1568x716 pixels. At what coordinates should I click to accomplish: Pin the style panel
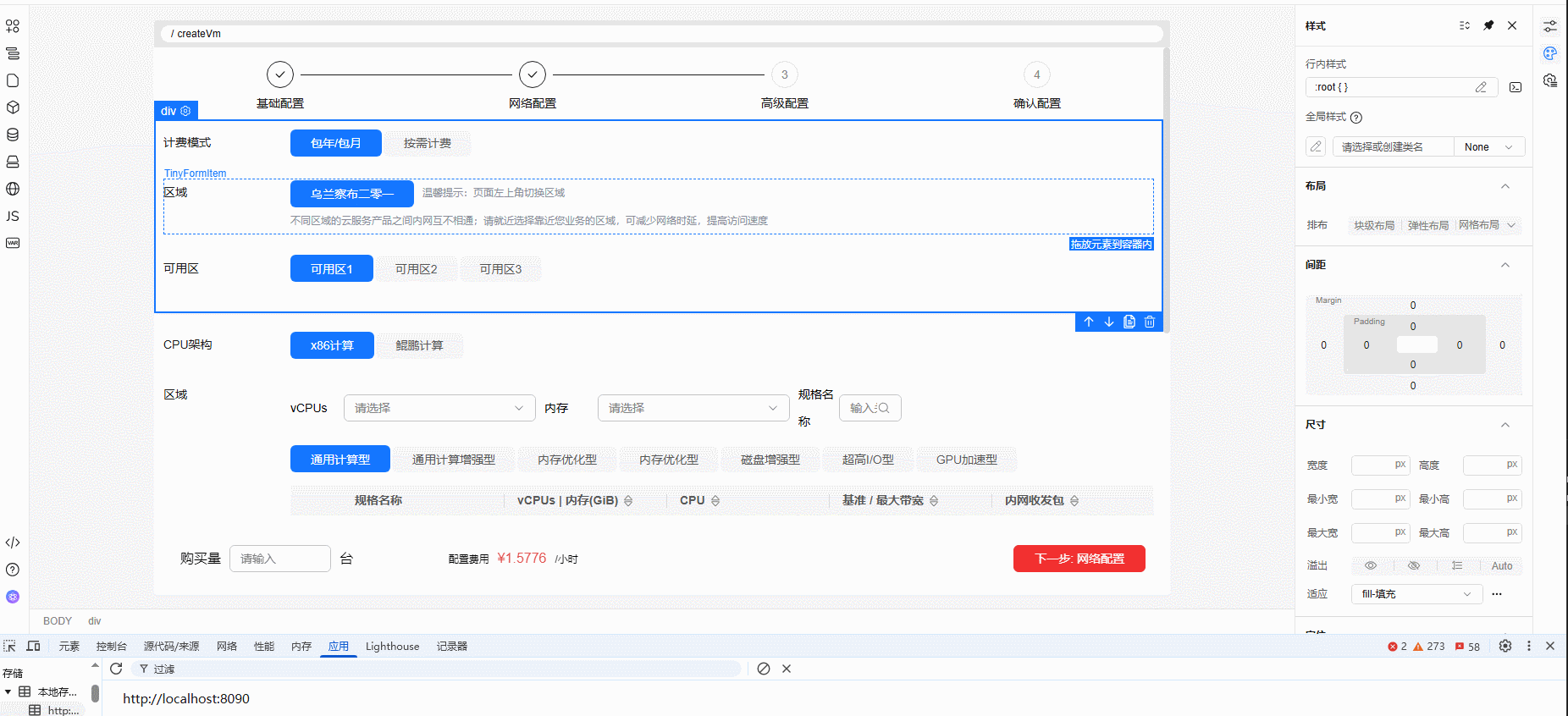point(1488,25)
